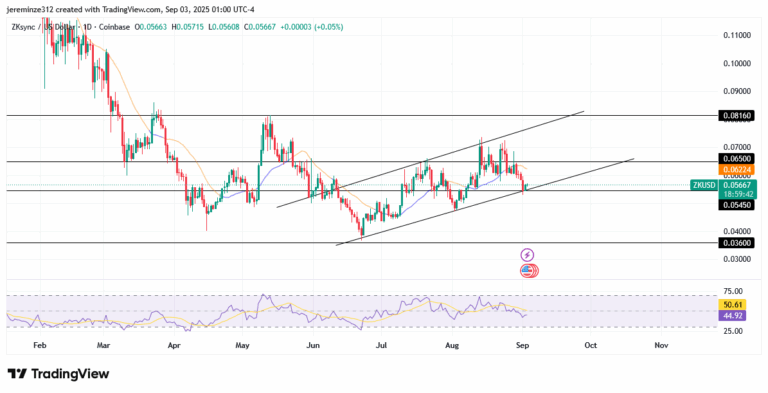Click the low price L0.05608 value
This screenshot has height=393, width=768.
point(224,27)
